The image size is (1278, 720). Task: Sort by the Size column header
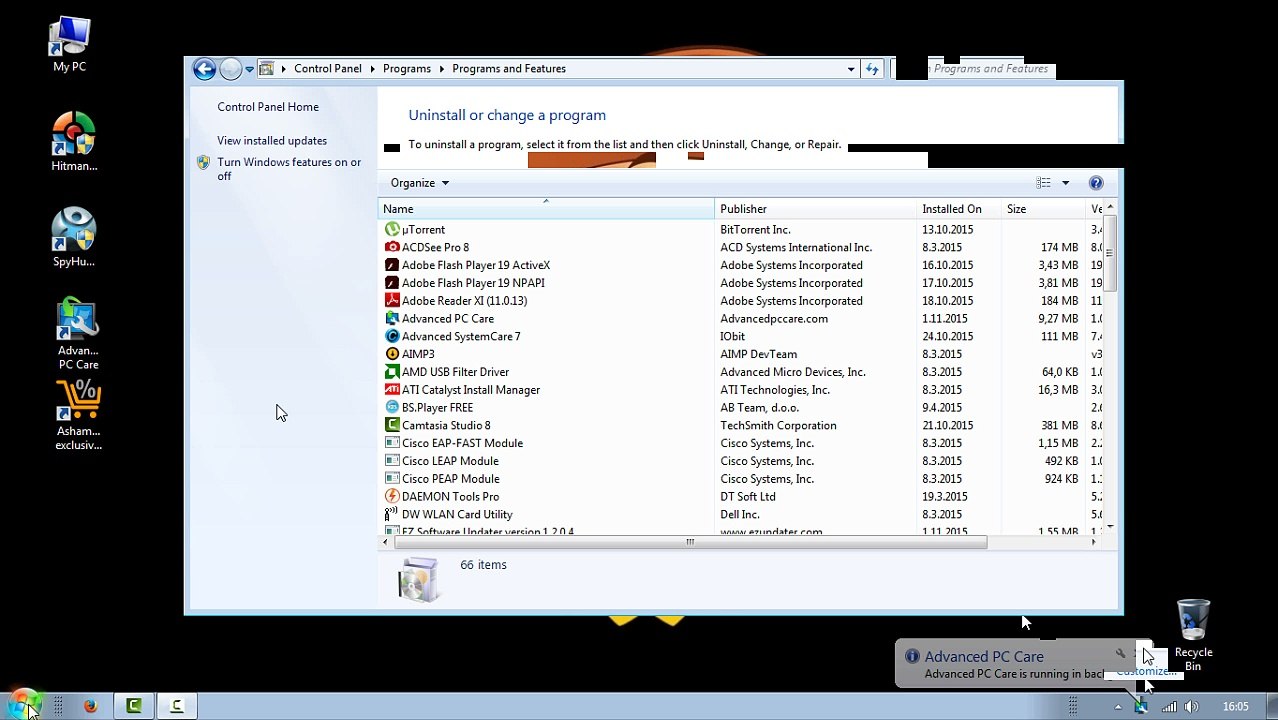click(x=1044, y=209)
